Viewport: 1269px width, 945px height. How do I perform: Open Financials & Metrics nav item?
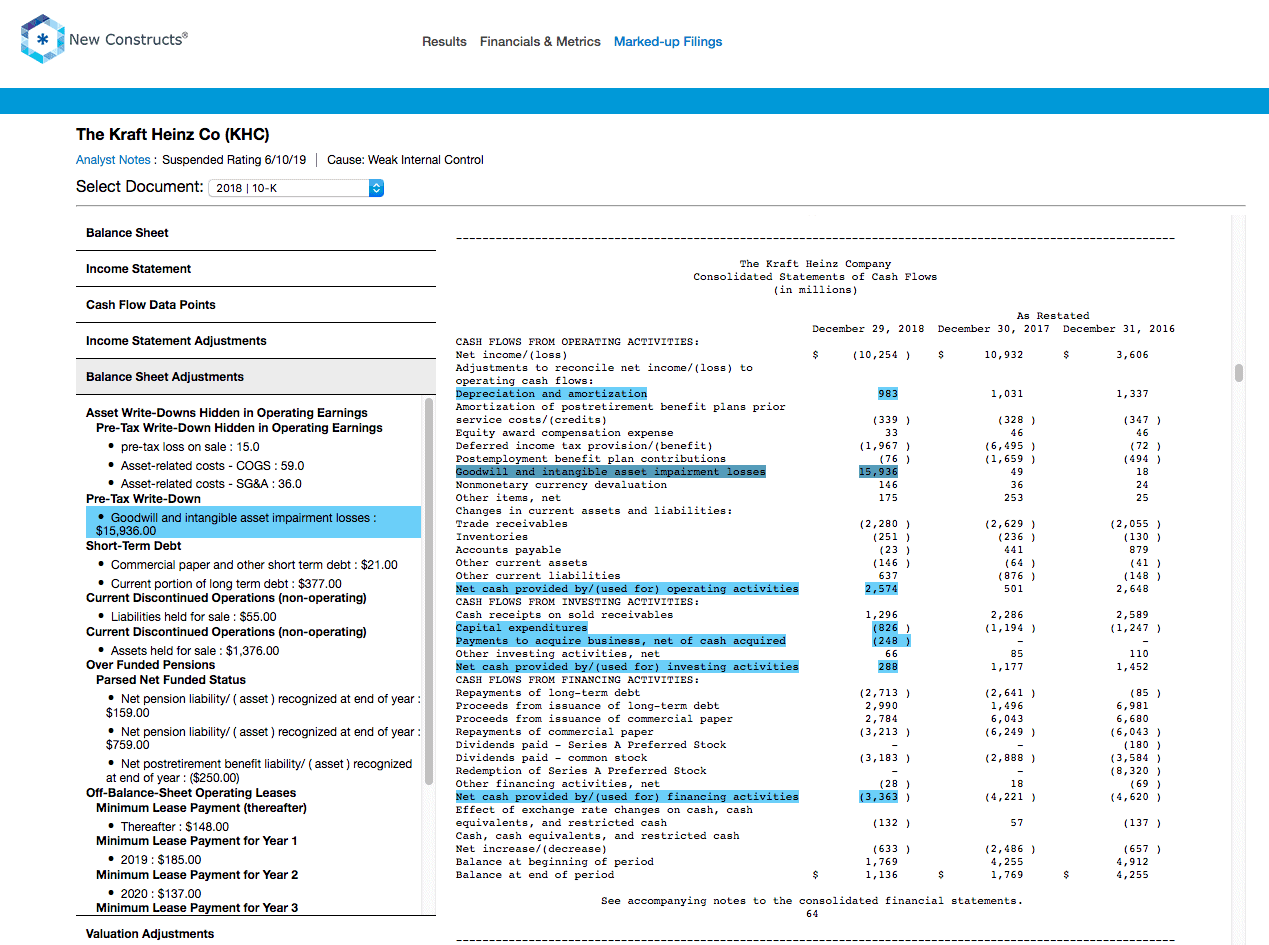click(540, 42)
